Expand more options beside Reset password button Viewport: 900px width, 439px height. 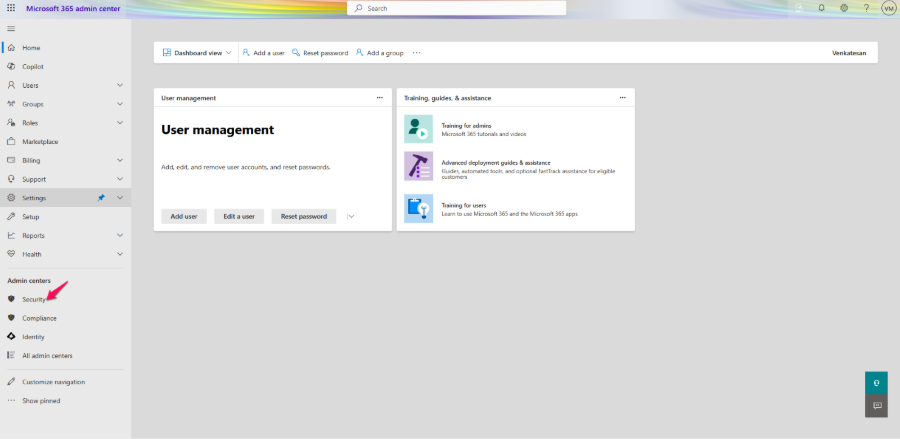coord(351,216)
